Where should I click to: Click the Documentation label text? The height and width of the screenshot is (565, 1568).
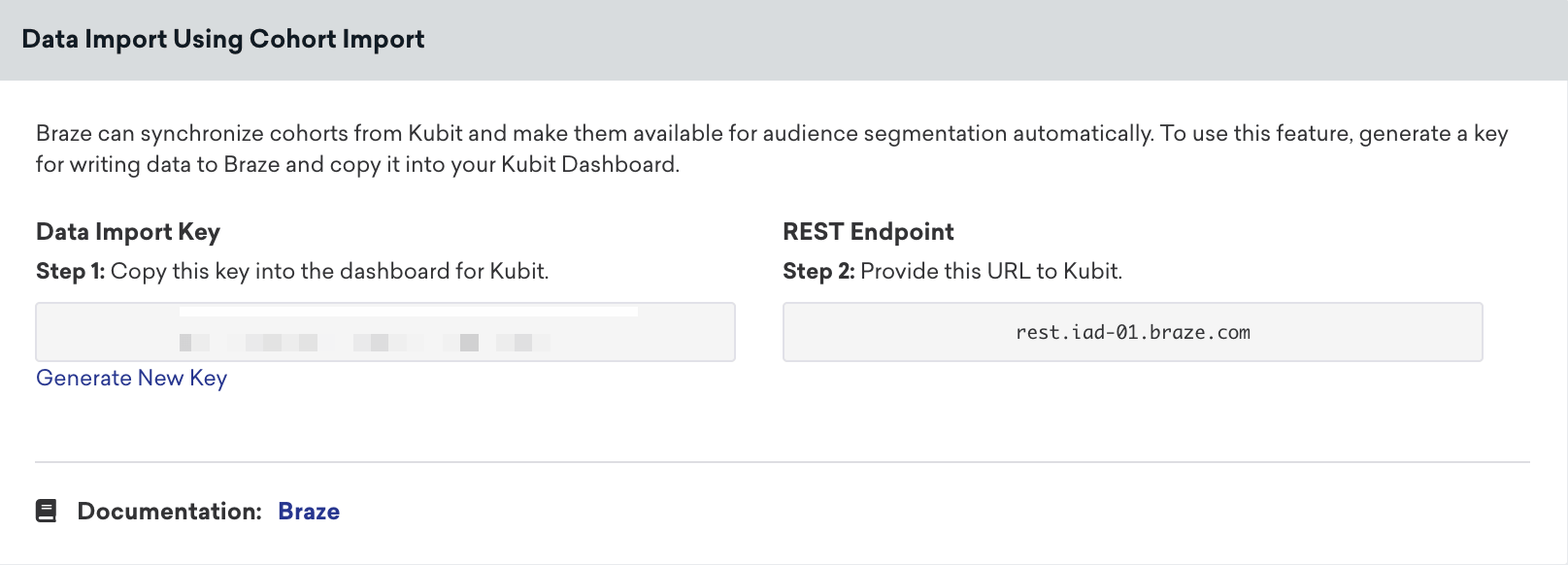click(x=169, y=512)
